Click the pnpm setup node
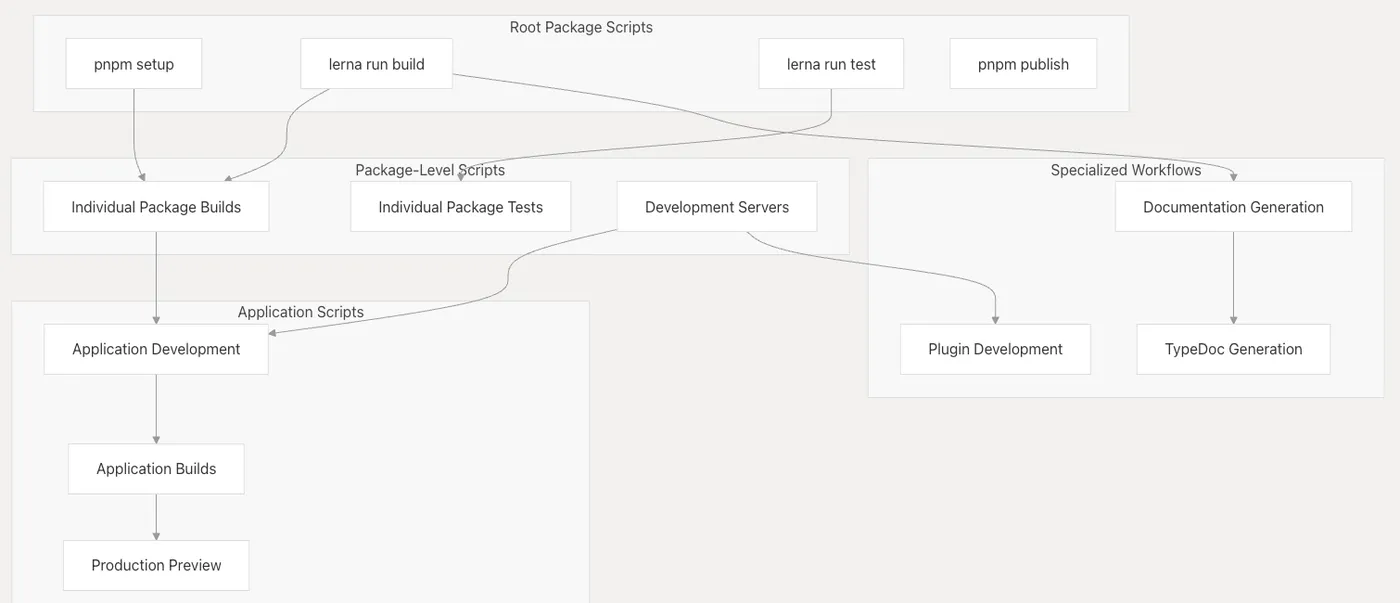The height and width of the screenshot is (603, 1400). (134, 64)
